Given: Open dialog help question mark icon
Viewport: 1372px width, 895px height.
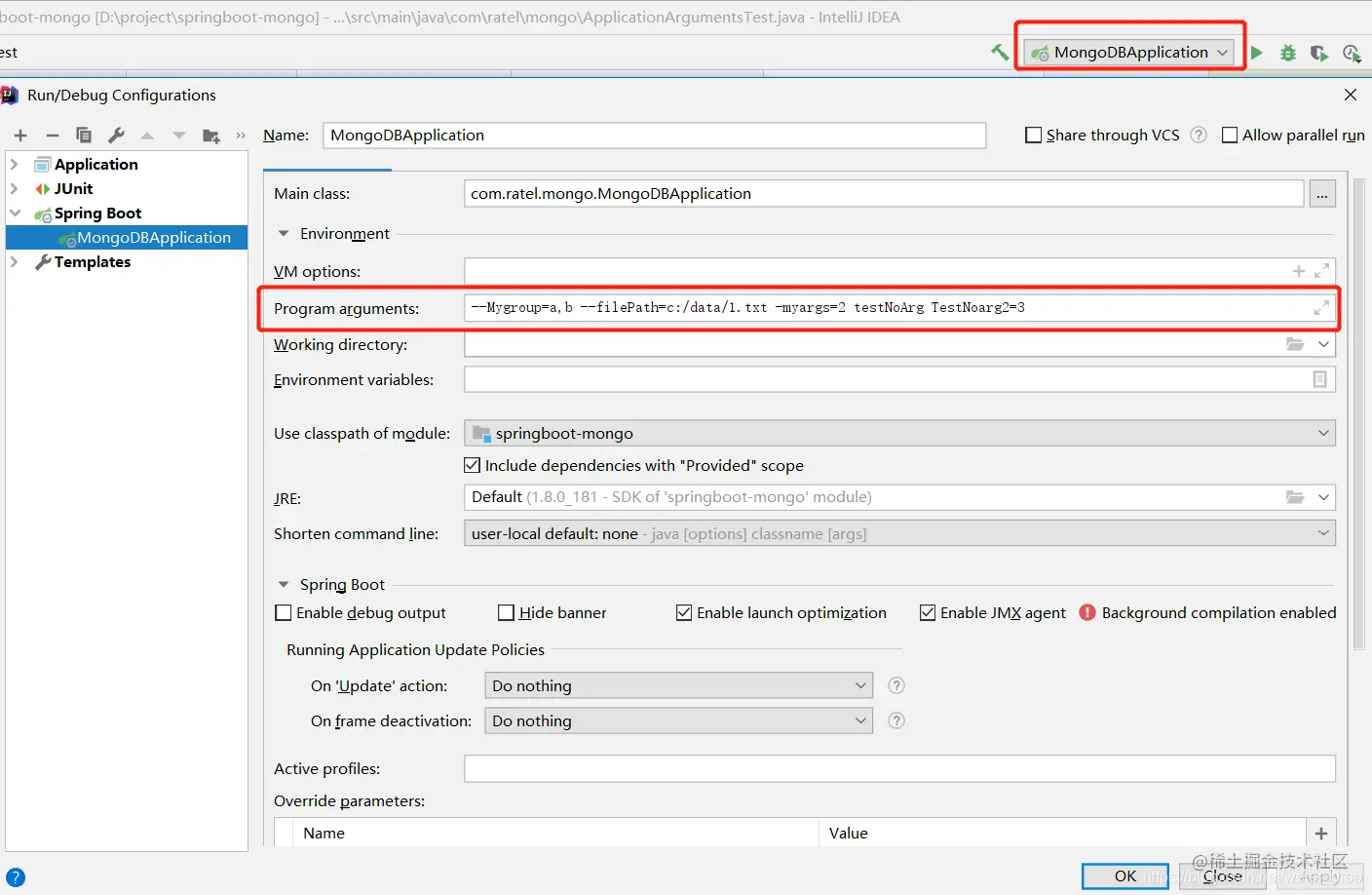Looking at the screenshot, I should click(x=16, y=876).
